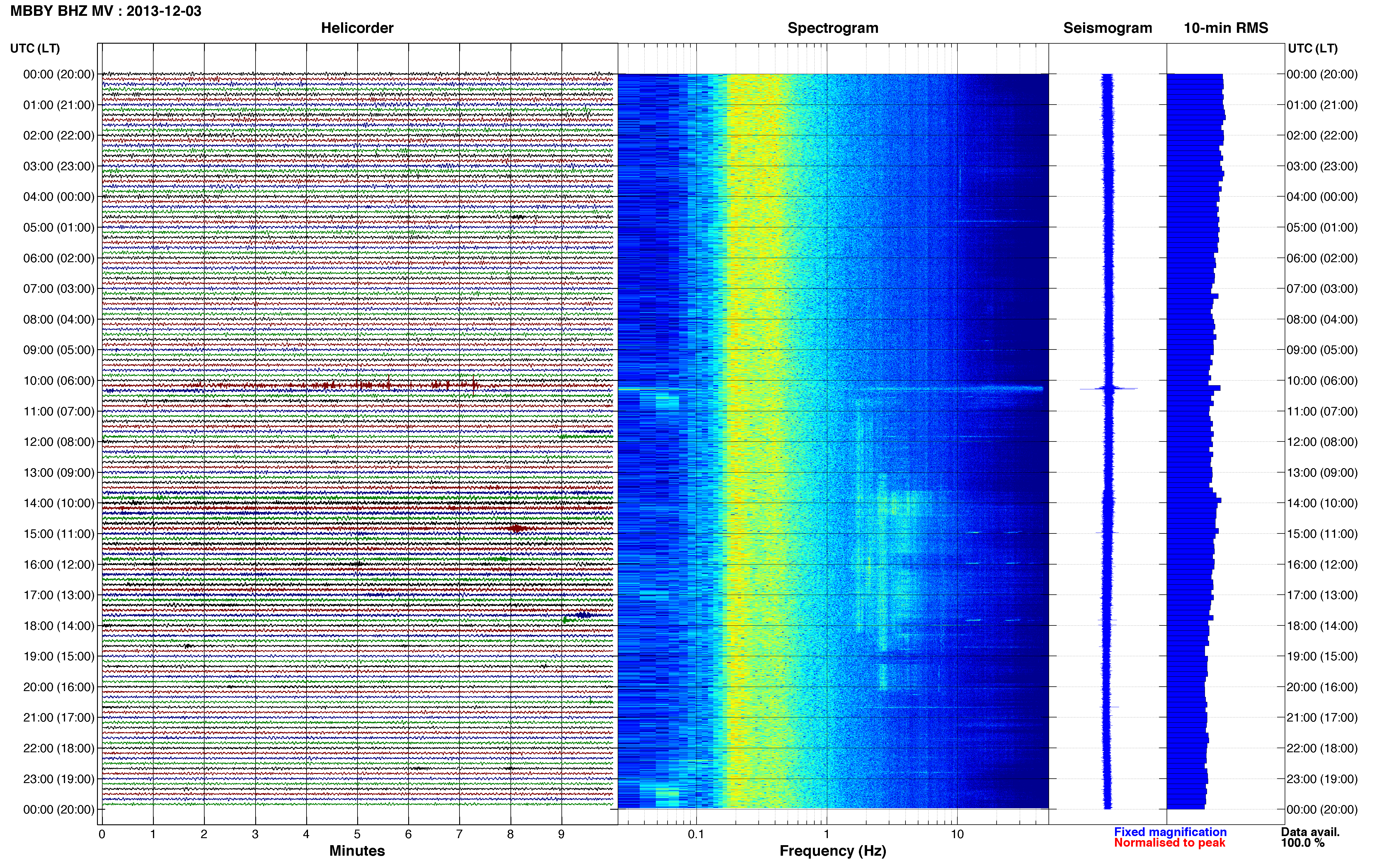Screen dimensions: 1389x868
Task: Click left time label '07:00 (03:00)'
Action: [59, 289]
